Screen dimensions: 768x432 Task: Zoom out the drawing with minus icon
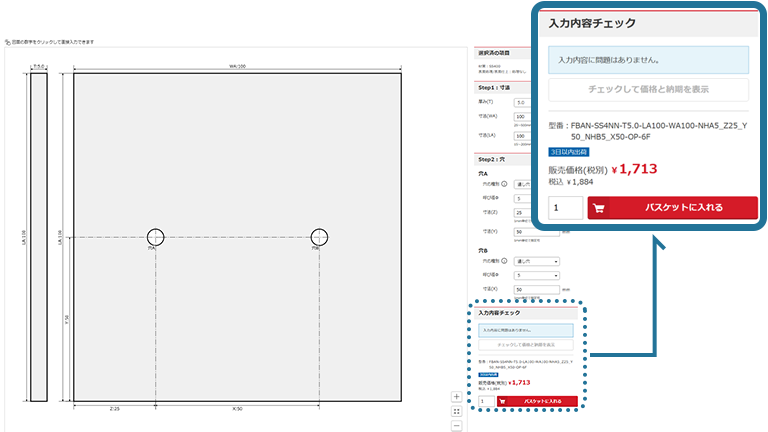click(456, 426)
